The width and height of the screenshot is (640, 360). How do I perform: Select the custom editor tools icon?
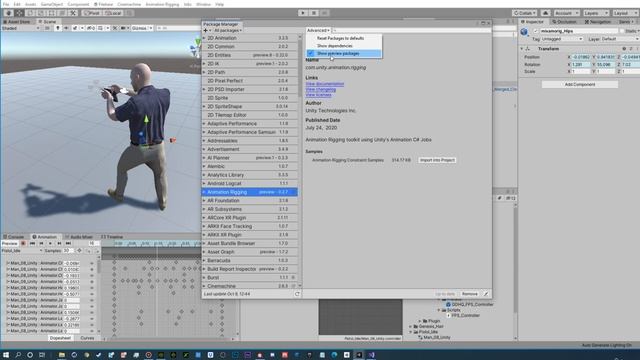point(73,13)
